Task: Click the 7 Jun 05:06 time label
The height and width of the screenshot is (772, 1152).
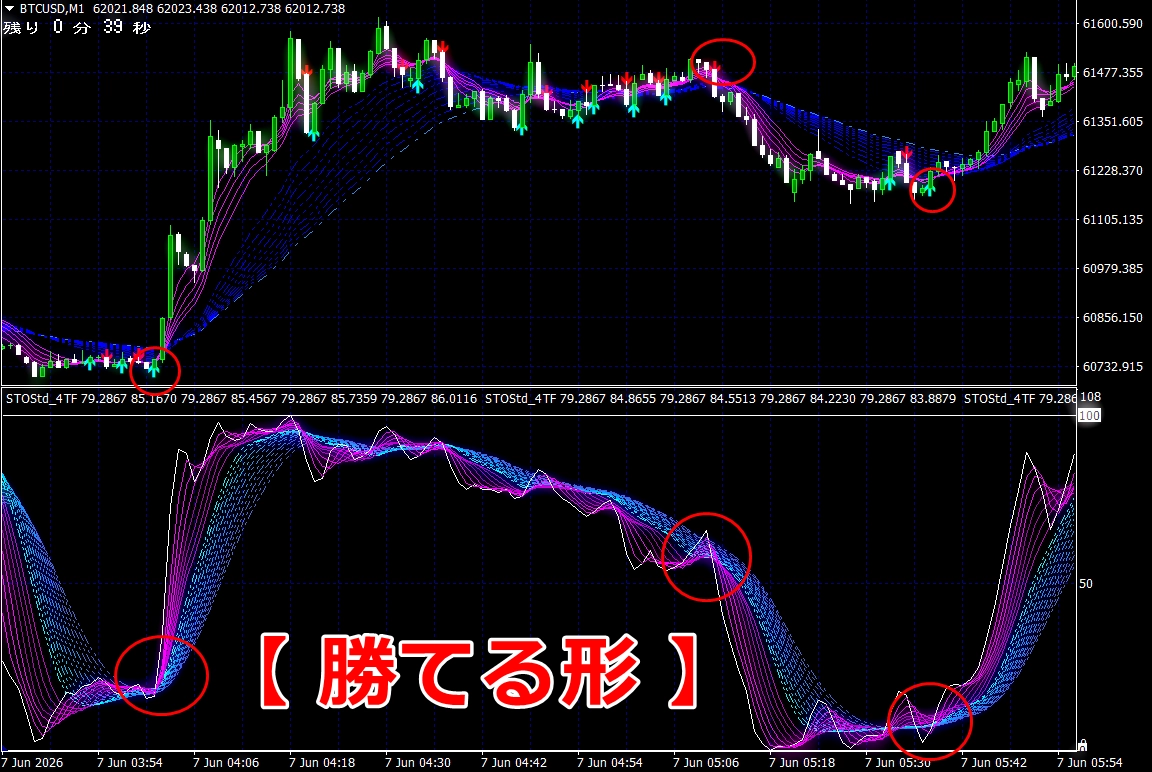Action: (x=706, y=763)
